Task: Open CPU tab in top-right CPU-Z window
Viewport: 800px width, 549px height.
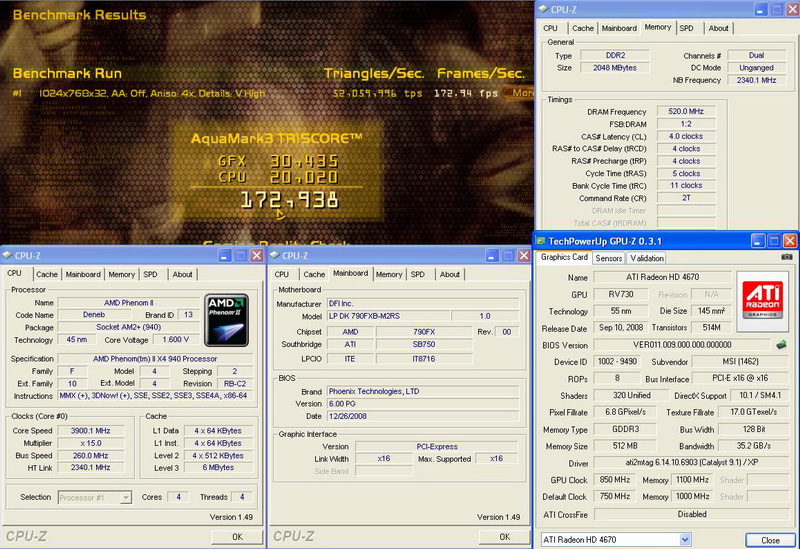Action: coord(551,29)
